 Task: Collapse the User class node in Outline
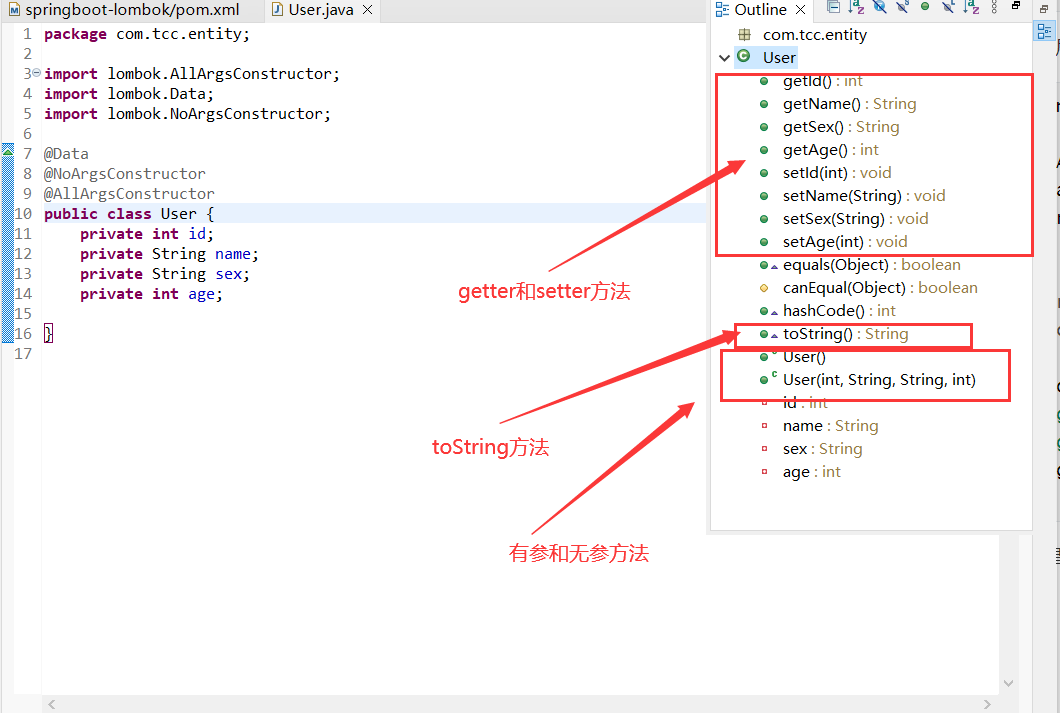[x=724, y=58]
